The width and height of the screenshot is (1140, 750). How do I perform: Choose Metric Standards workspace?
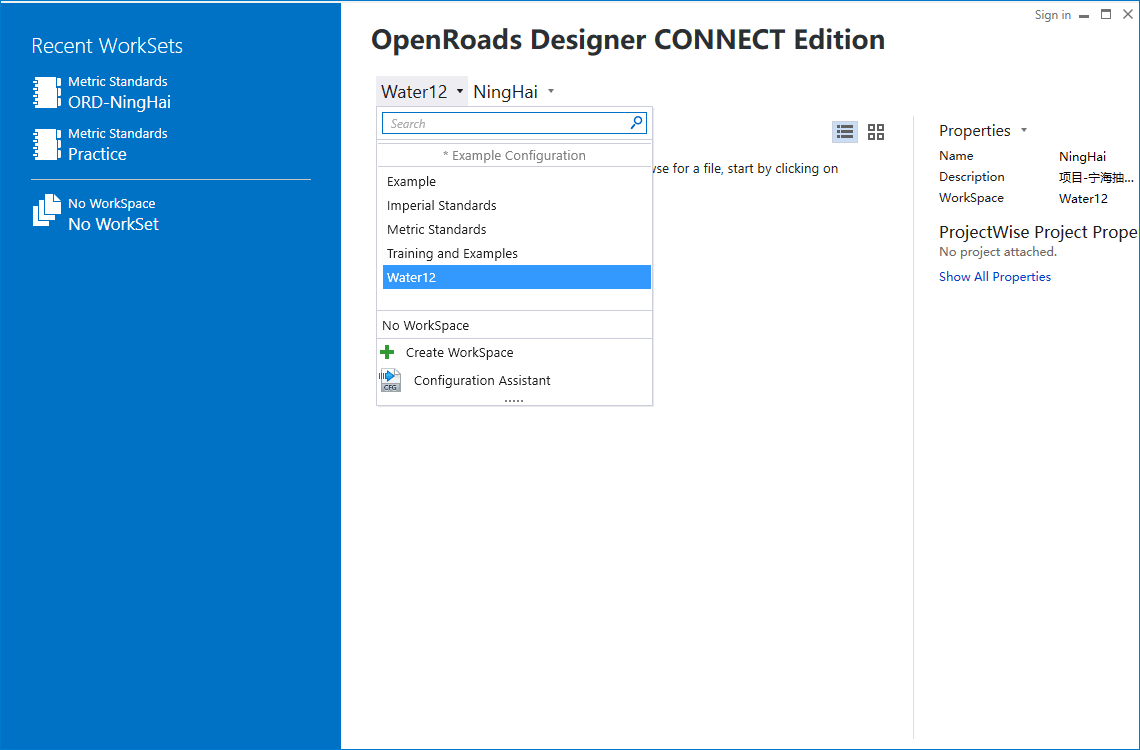[x=516, y=230]
